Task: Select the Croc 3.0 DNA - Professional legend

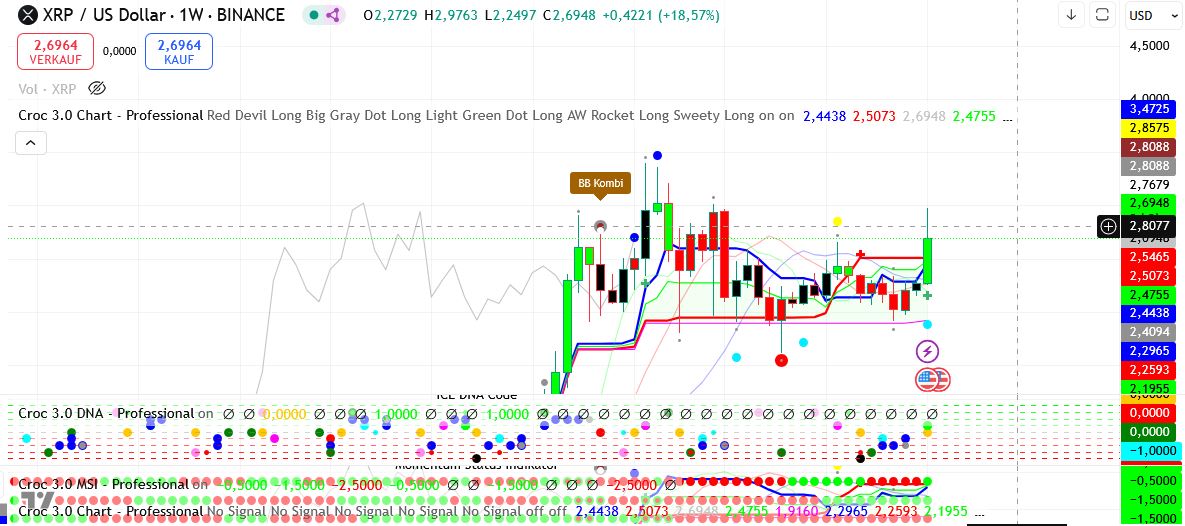Action: pyautogui.click(x=106, y=413)
